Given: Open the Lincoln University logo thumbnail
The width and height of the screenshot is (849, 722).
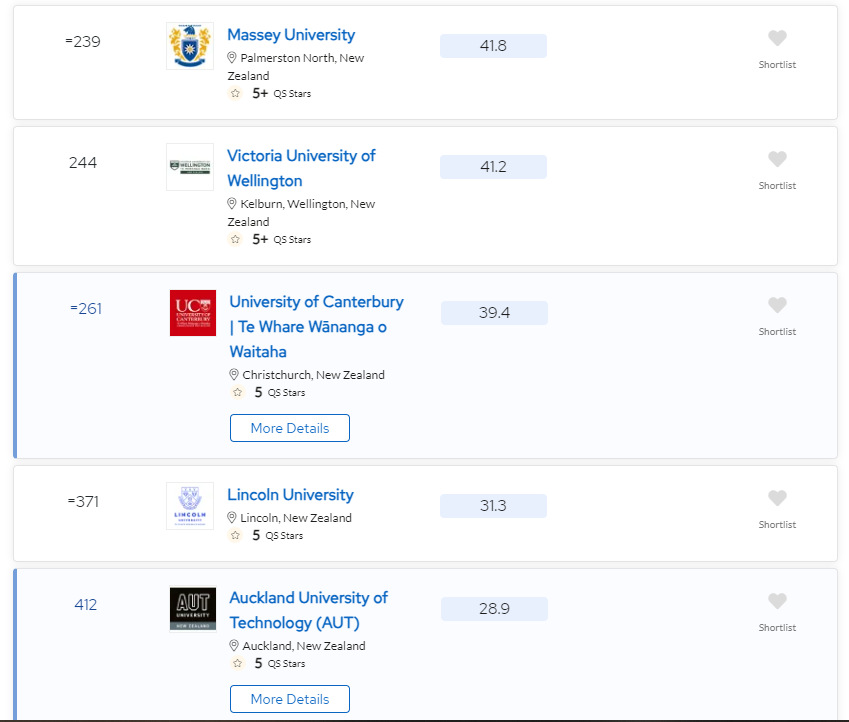Looking at the screenshot, I should (x=190, y=506).
